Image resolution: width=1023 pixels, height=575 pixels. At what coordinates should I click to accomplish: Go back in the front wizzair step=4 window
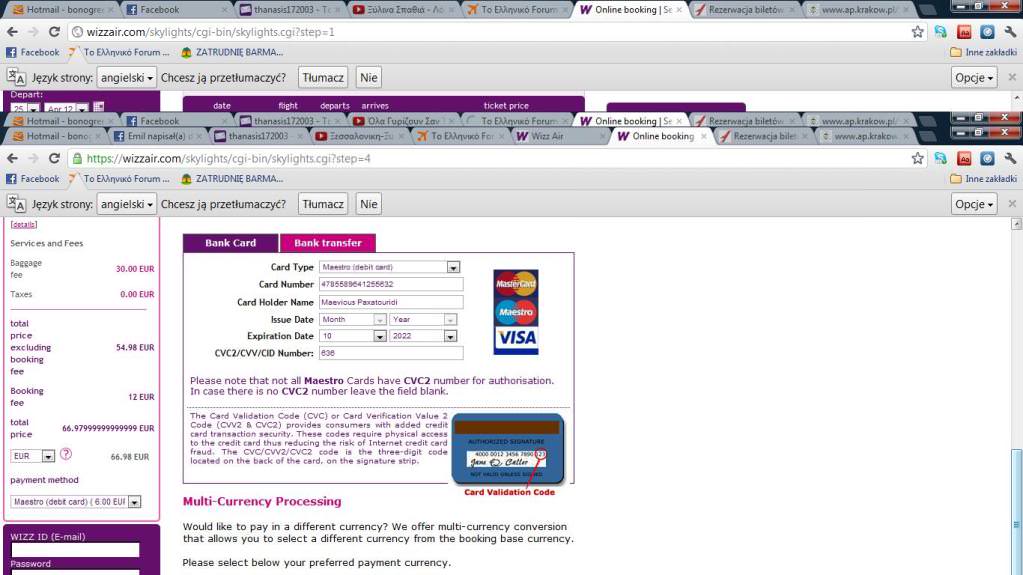pyautogui.click(x=12, y=159)
